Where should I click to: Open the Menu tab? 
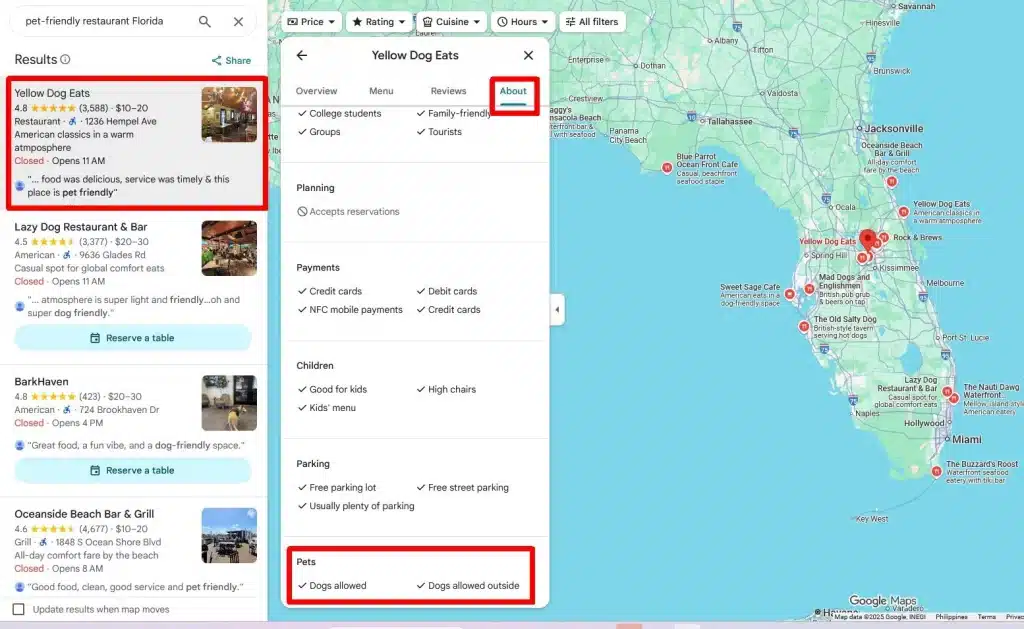coord(381,91)
